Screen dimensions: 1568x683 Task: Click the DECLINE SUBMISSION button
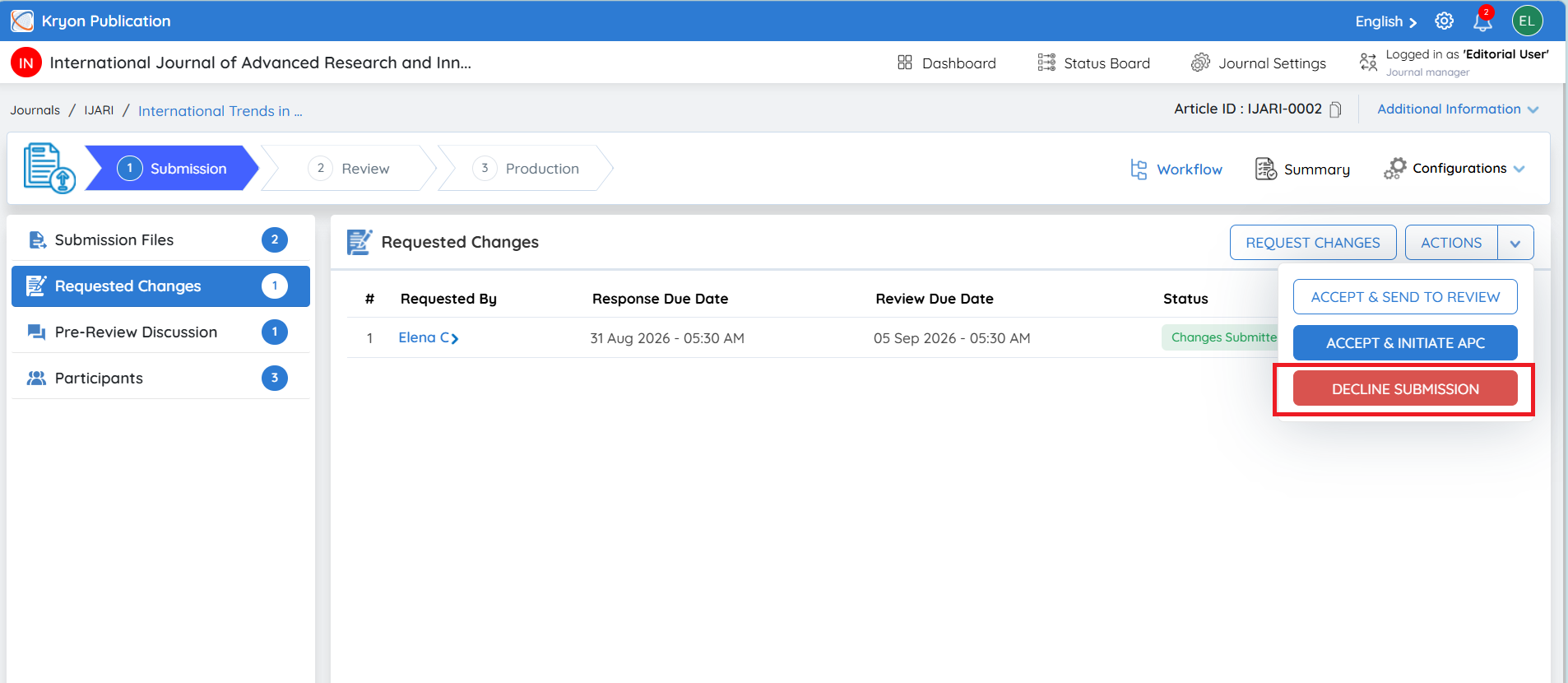[1405, 388]
